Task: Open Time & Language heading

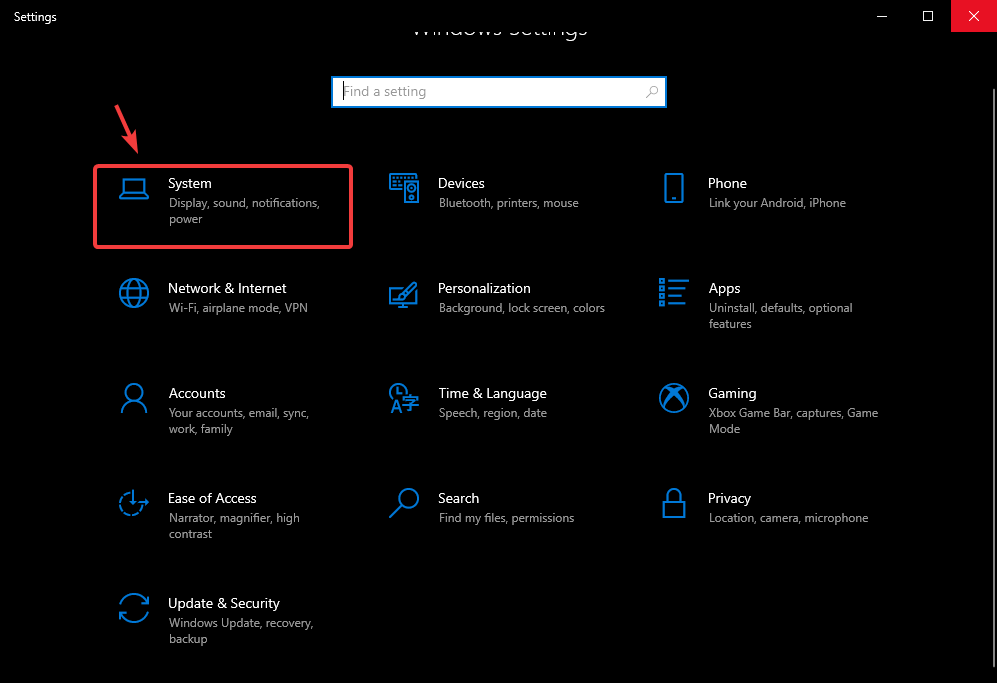Action: click(x=492, y=394)
